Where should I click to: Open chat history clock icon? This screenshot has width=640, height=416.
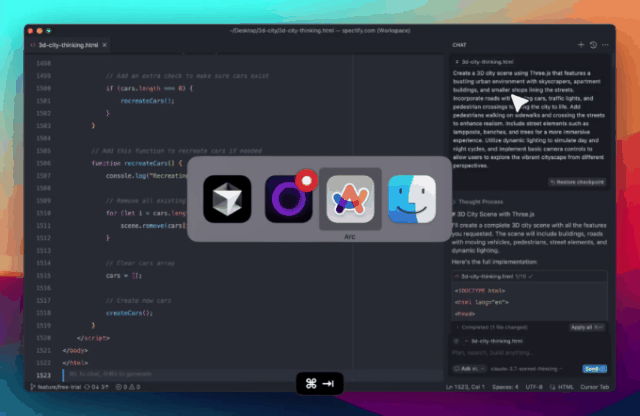593,45
